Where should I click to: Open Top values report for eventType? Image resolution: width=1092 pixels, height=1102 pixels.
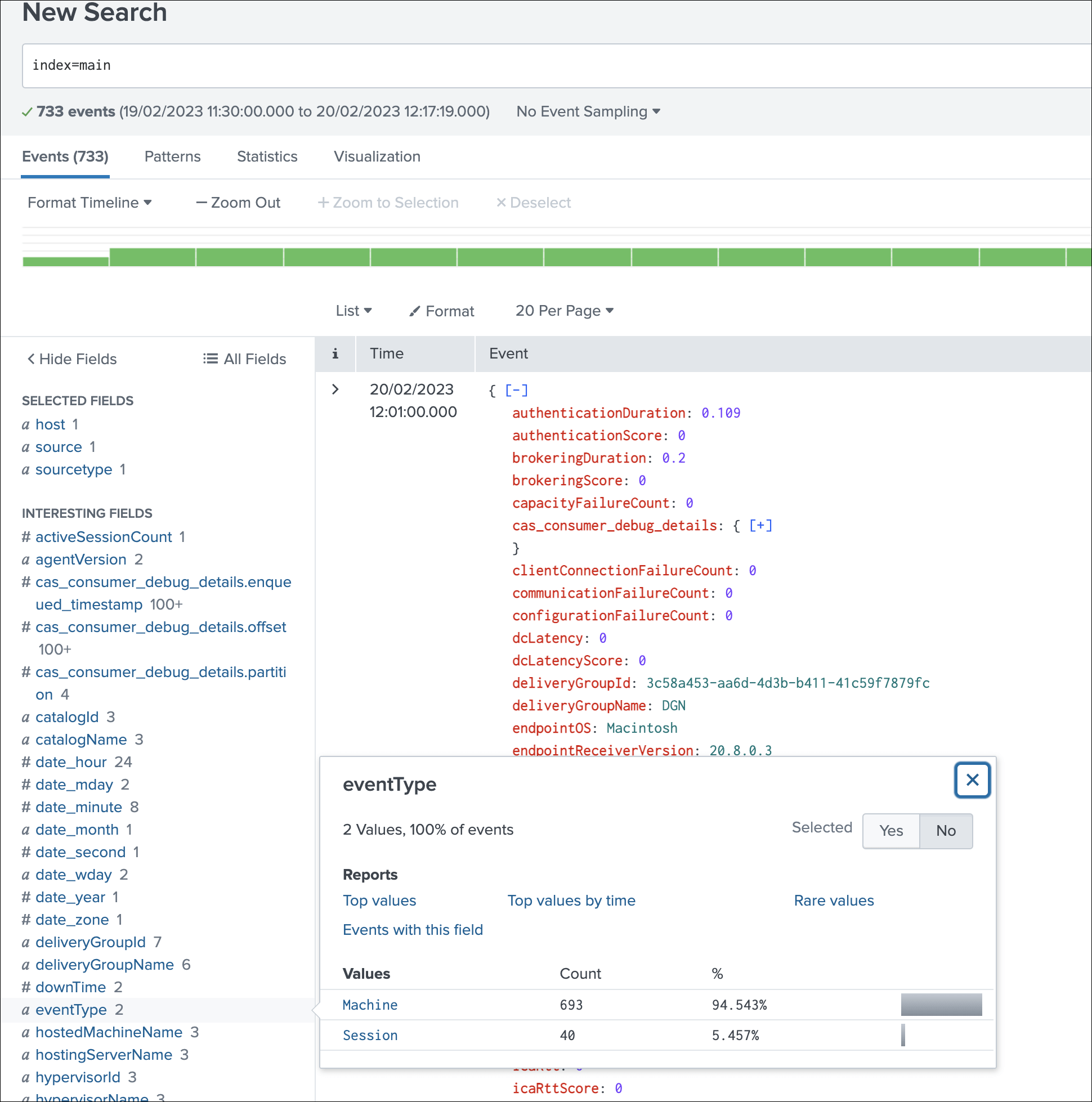(379, 901)
